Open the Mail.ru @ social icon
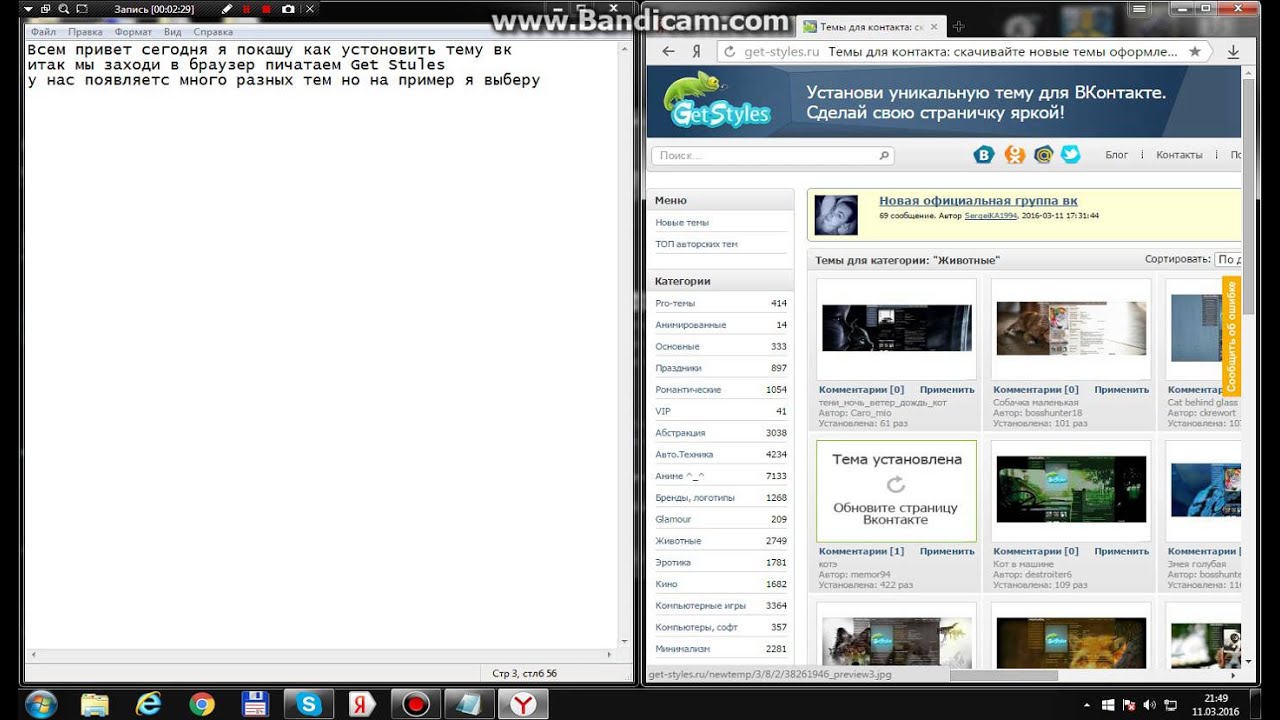 1043,154
